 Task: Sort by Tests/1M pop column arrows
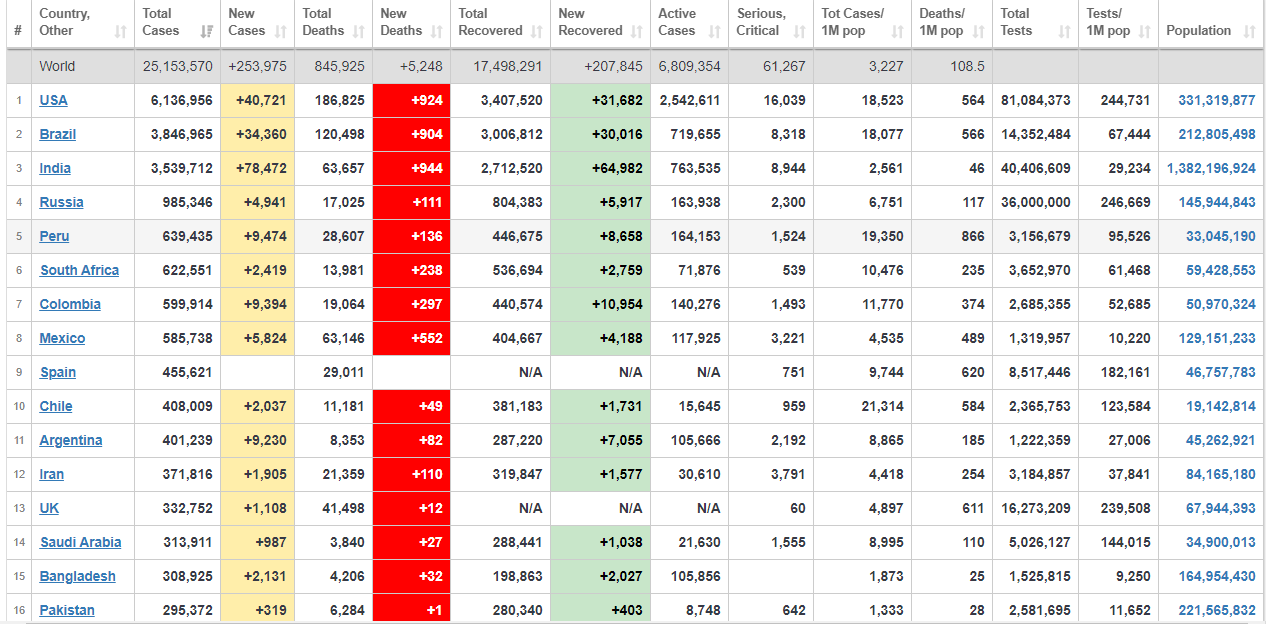pos(1145,32)
